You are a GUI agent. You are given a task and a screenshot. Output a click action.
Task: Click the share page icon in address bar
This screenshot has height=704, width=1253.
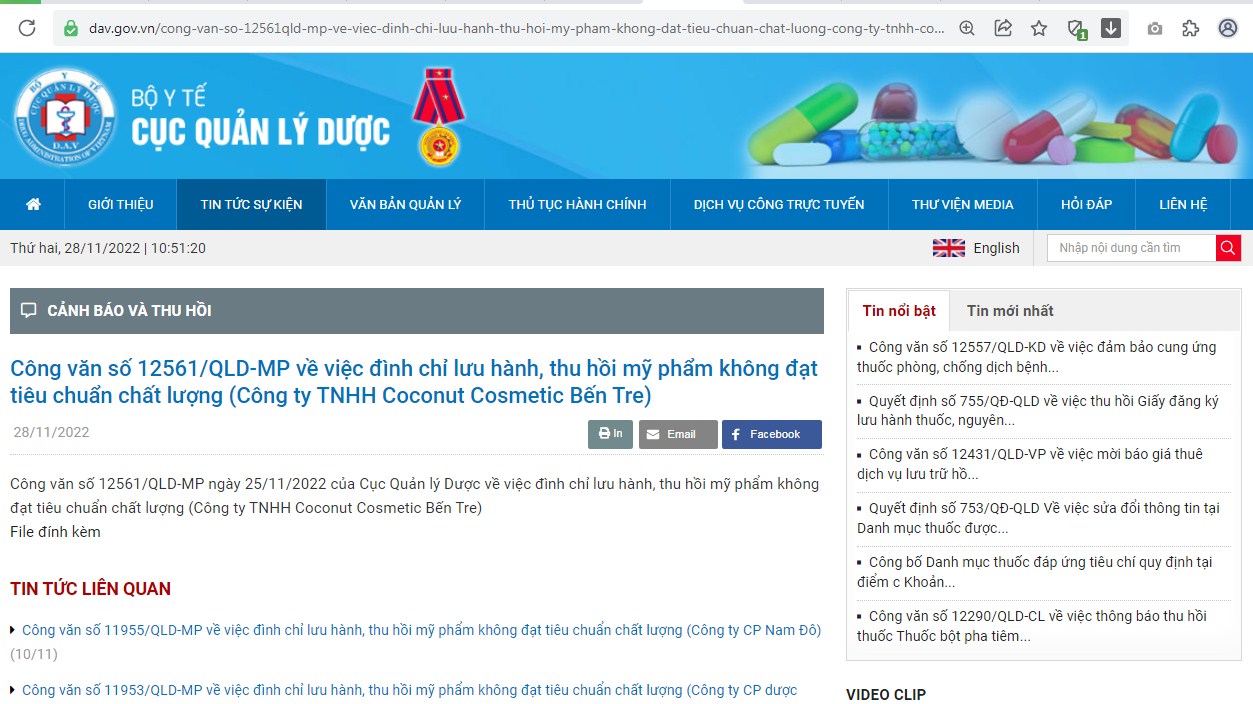click(x=1003, y=28)
